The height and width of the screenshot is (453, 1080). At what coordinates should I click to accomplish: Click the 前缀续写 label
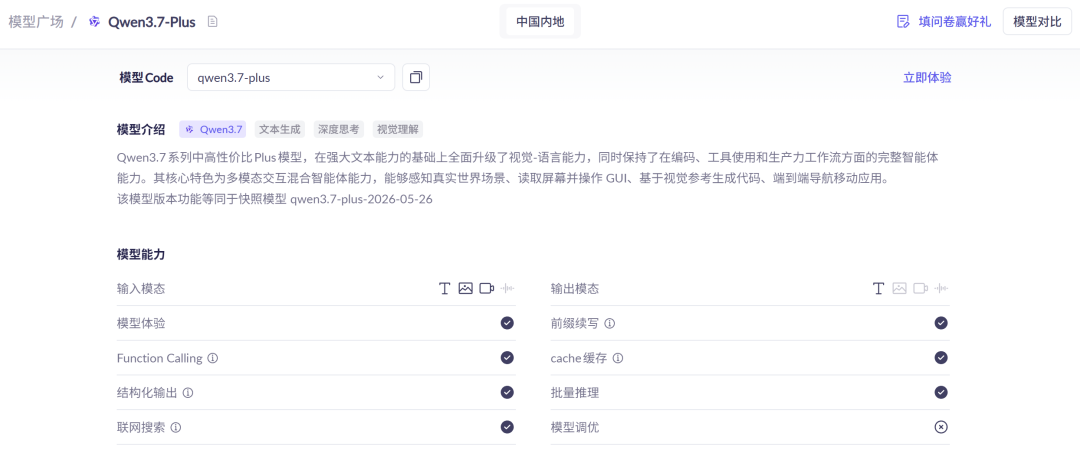(x=574, y=323)
